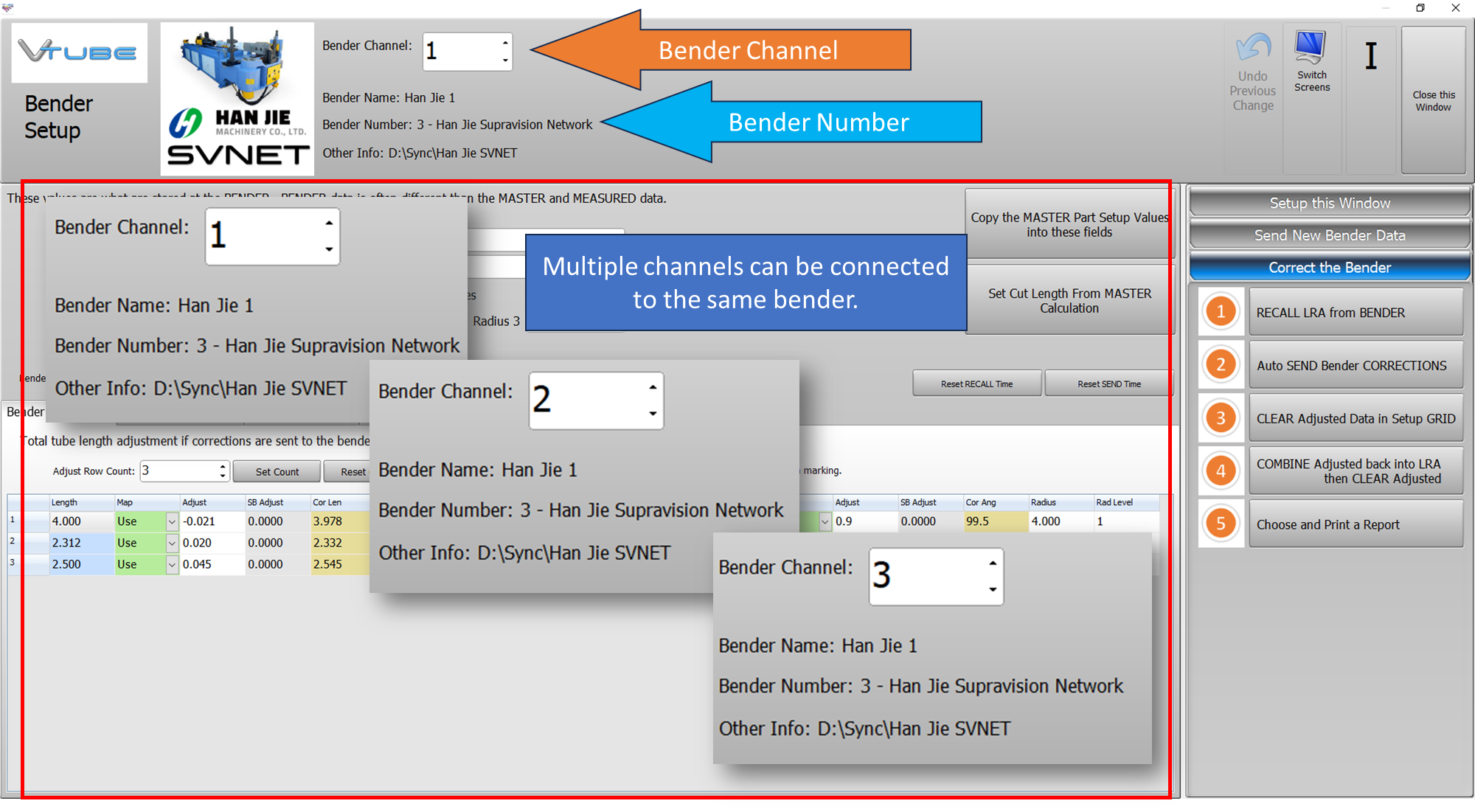This screenshot has height=812, width=1475.
Task: Decrease Adjust Row Count with down arrow
Action: coord(223,476)
